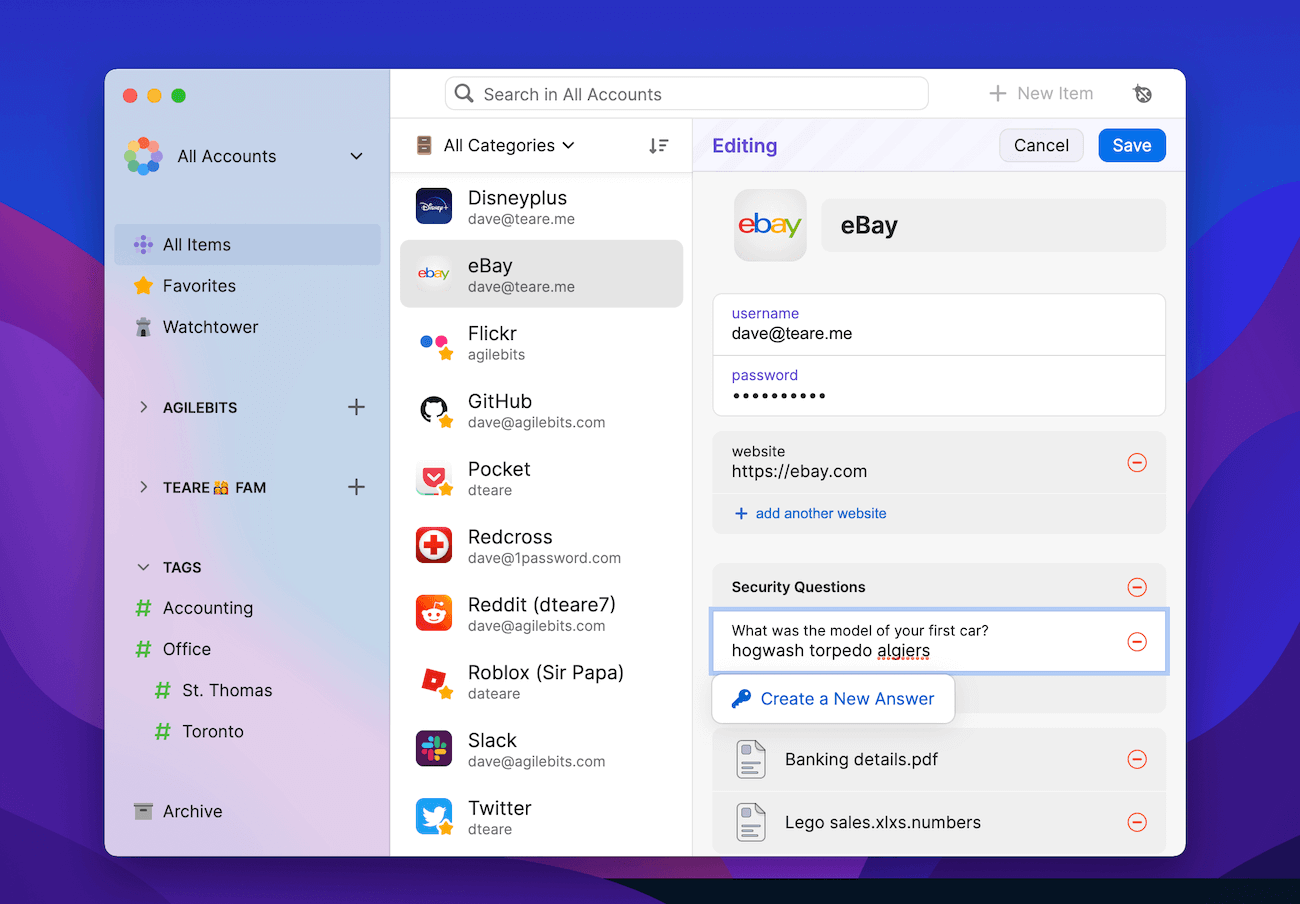Click the sort order icon beside All Categories

point(659,145)
